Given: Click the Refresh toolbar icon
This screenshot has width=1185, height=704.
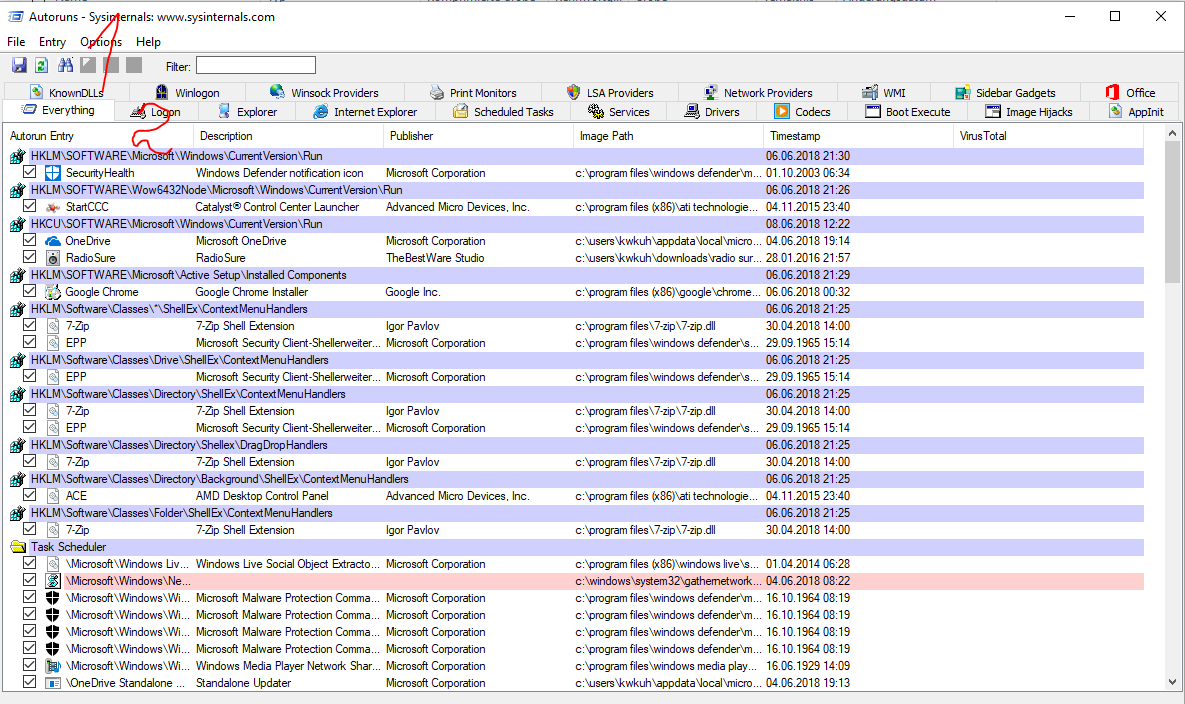Looking at the screenshot, I should pos(42,66).
